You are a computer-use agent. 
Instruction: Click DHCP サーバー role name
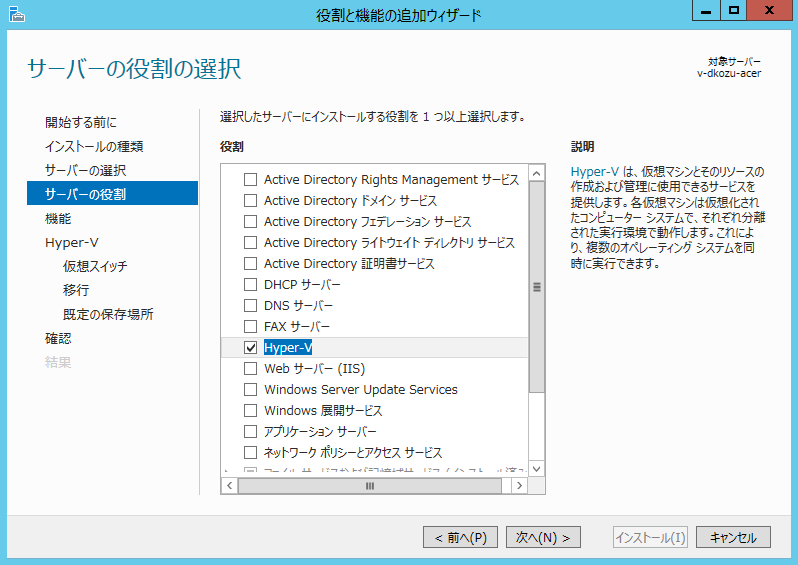pos(302,285)
